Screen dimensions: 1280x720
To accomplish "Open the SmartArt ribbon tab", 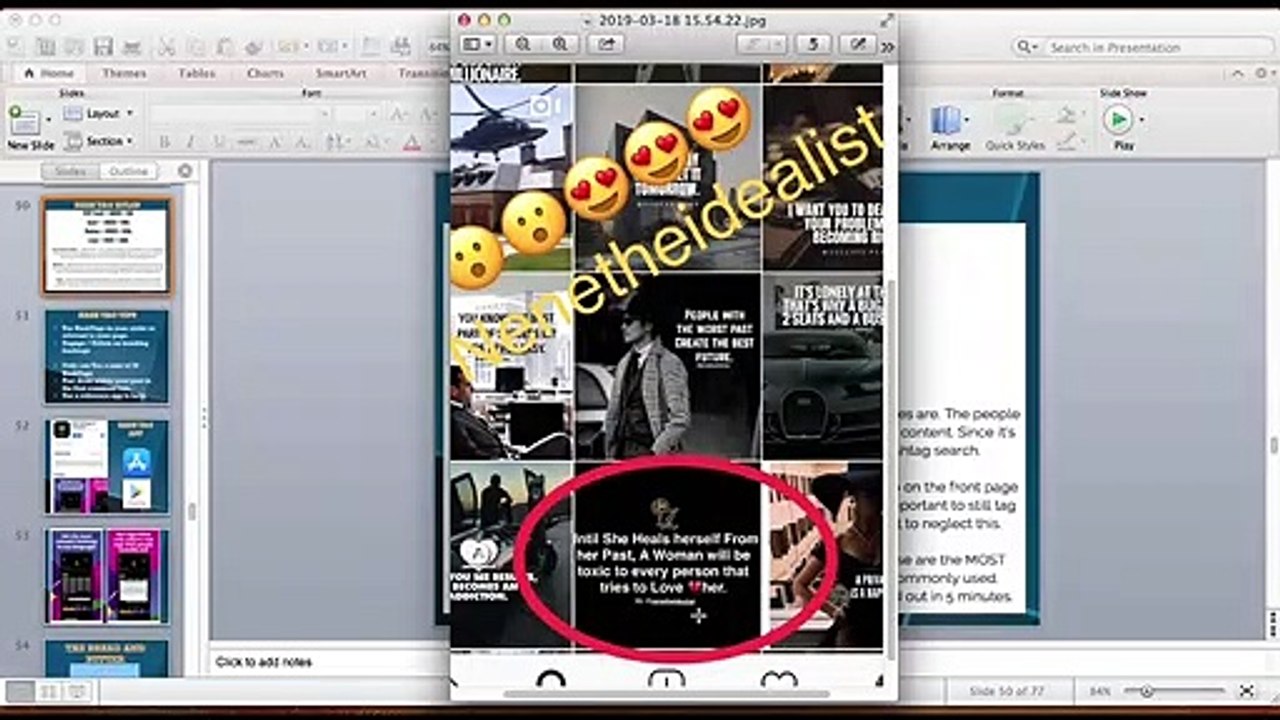I will click(341, 73).
